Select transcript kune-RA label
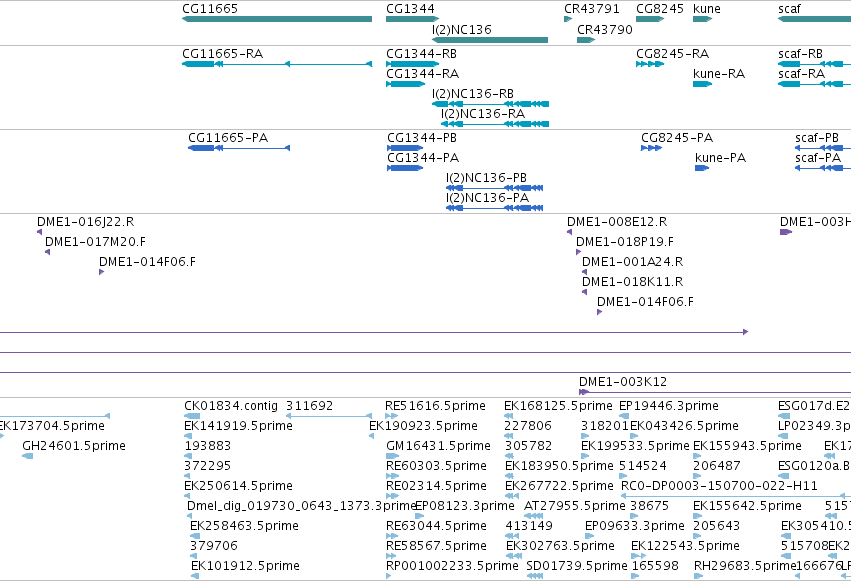The width and height of the screenshot is (851, 581). point(719,74)
